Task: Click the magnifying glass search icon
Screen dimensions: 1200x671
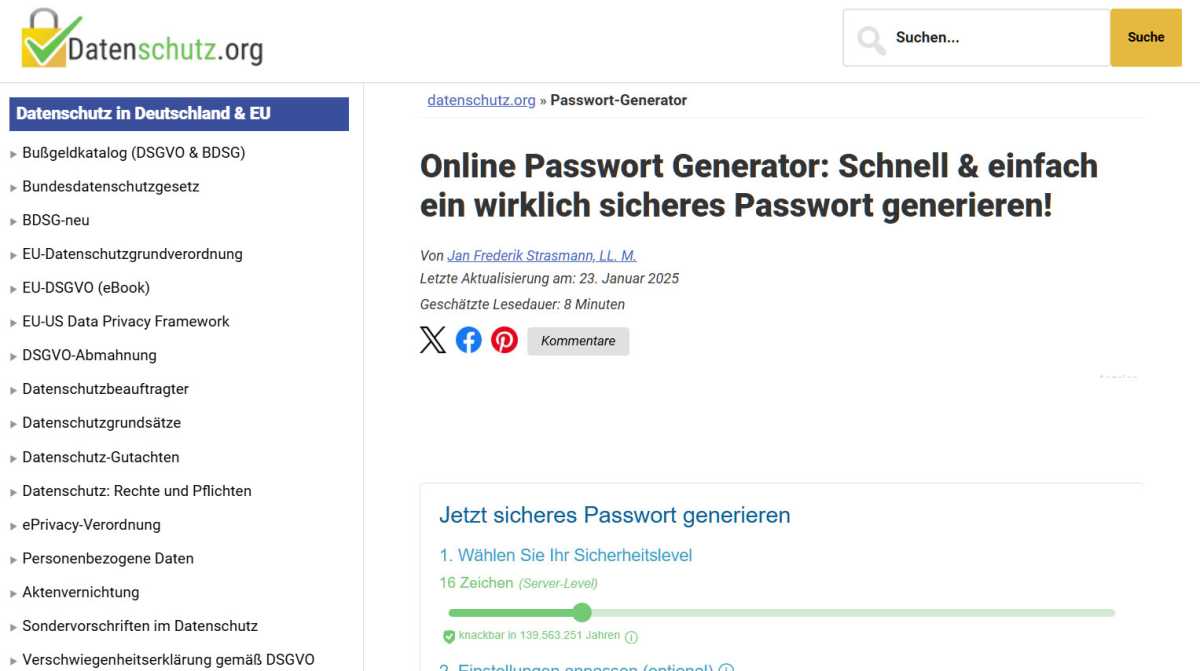Action: tap(869, 37)
